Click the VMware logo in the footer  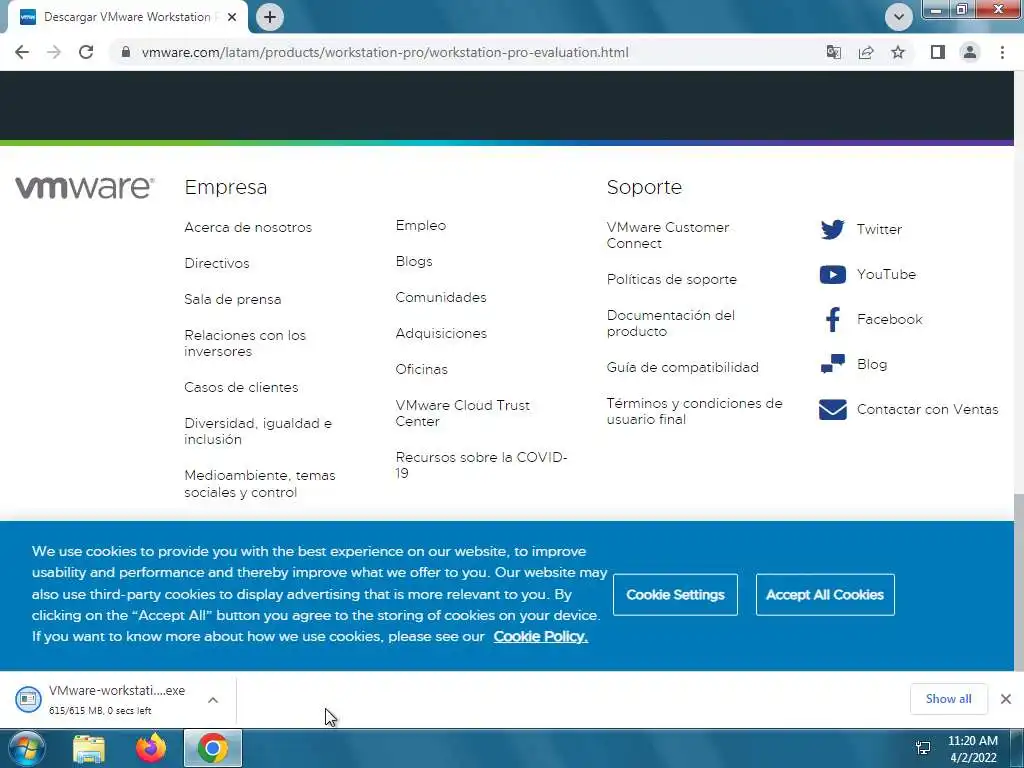[x=85, y=187]
